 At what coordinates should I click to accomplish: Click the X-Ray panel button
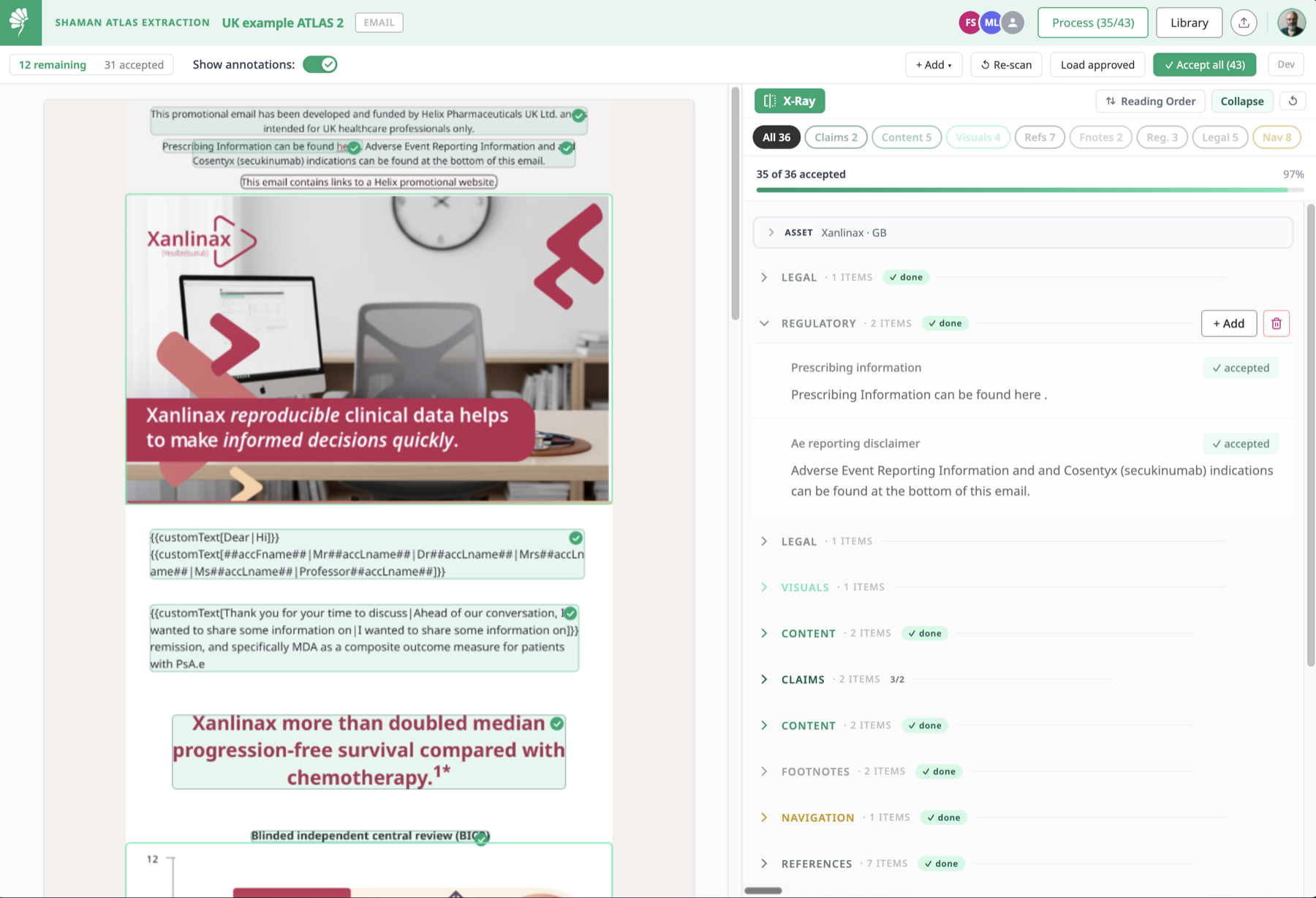coord(790,101)
